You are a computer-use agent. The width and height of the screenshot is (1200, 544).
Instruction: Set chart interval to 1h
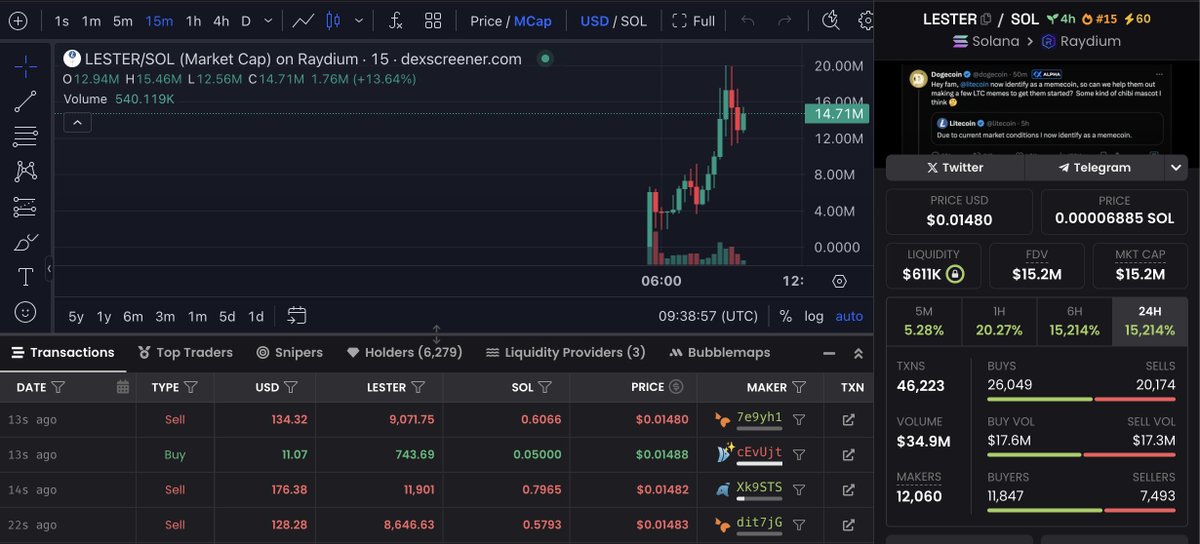[x=194, y=20]
